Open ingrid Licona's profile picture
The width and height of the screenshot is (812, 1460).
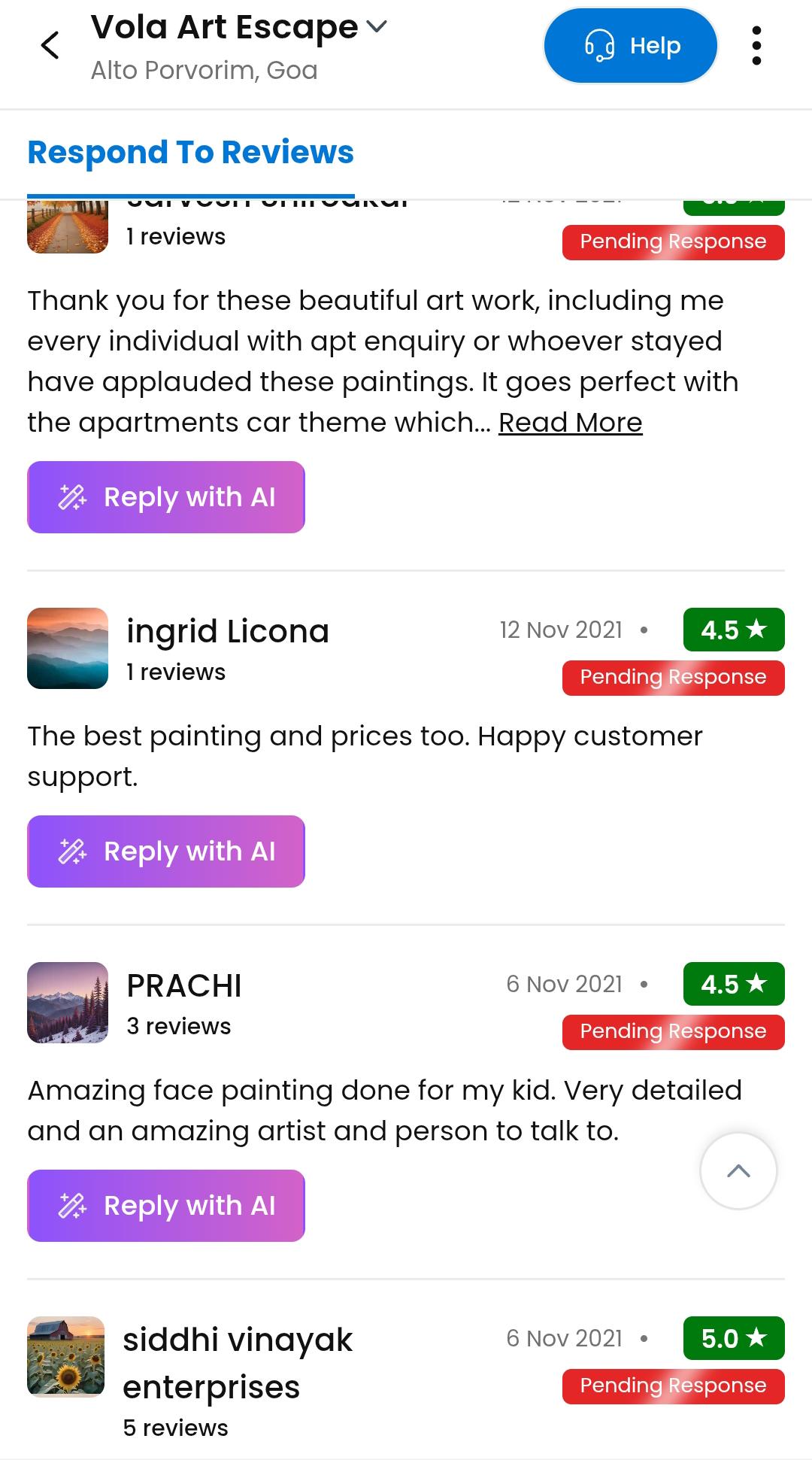[68, 648]
